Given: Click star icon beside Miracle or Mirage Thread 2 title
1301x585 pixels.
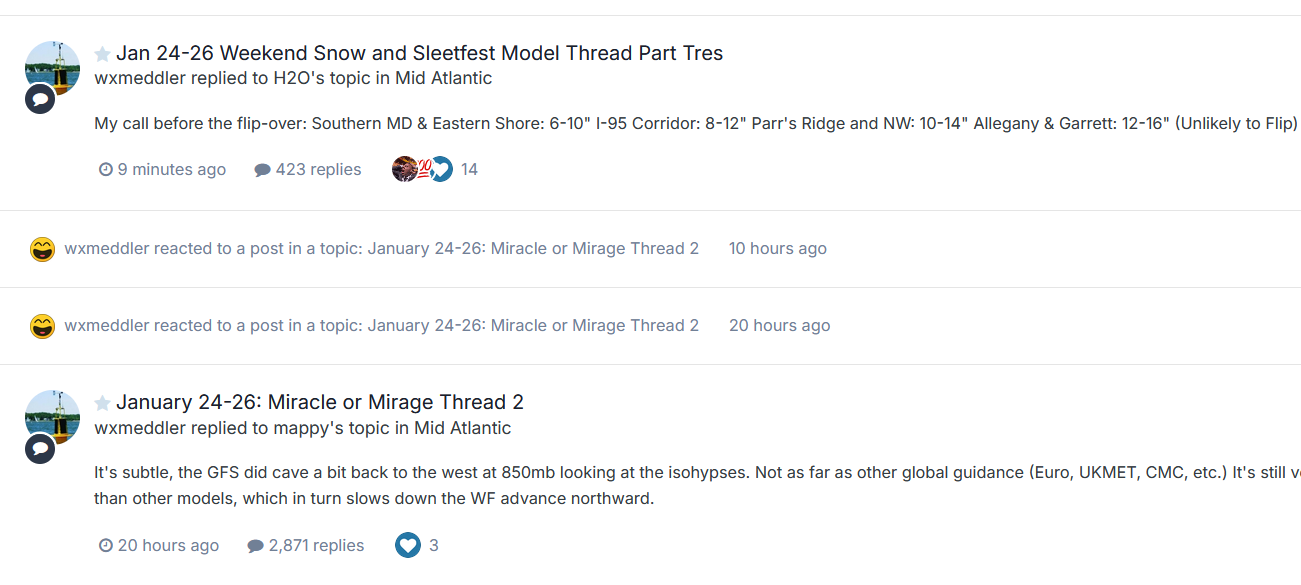Looking at the screenshot, I should pos(102,403).
